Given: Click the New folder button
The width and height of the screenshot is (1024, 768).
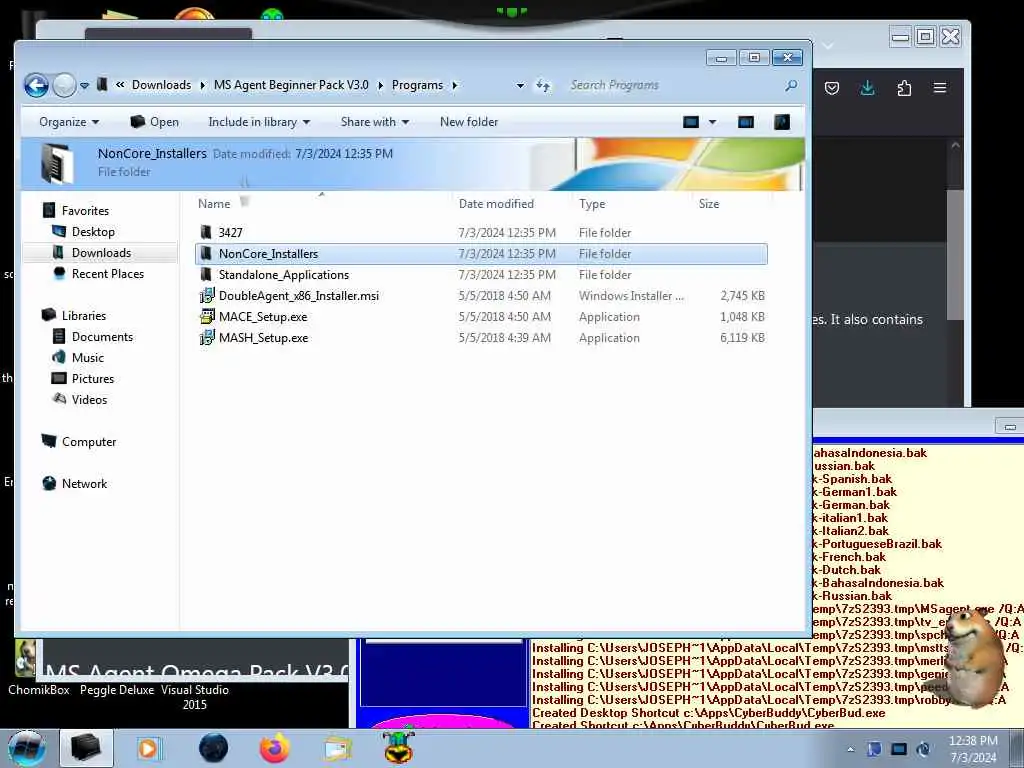Looking at the screenshot, I should tap(469, 122).
